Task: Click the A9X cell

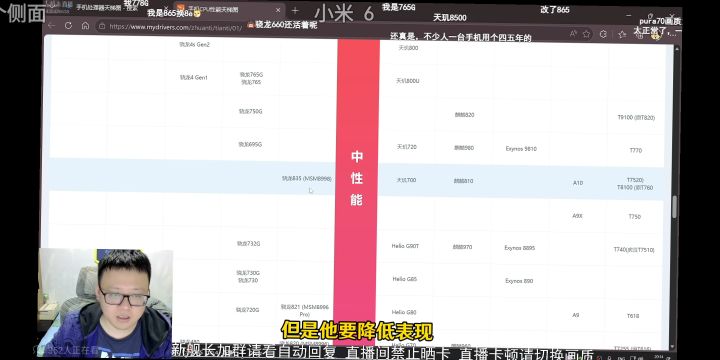Action: click(x=578, y=215)
